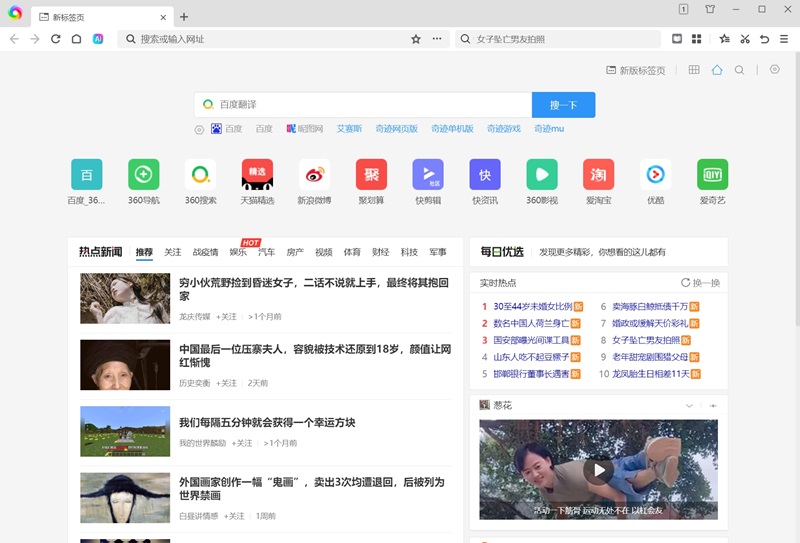Open the AI assistant icon beside address bar

(98, 39)
